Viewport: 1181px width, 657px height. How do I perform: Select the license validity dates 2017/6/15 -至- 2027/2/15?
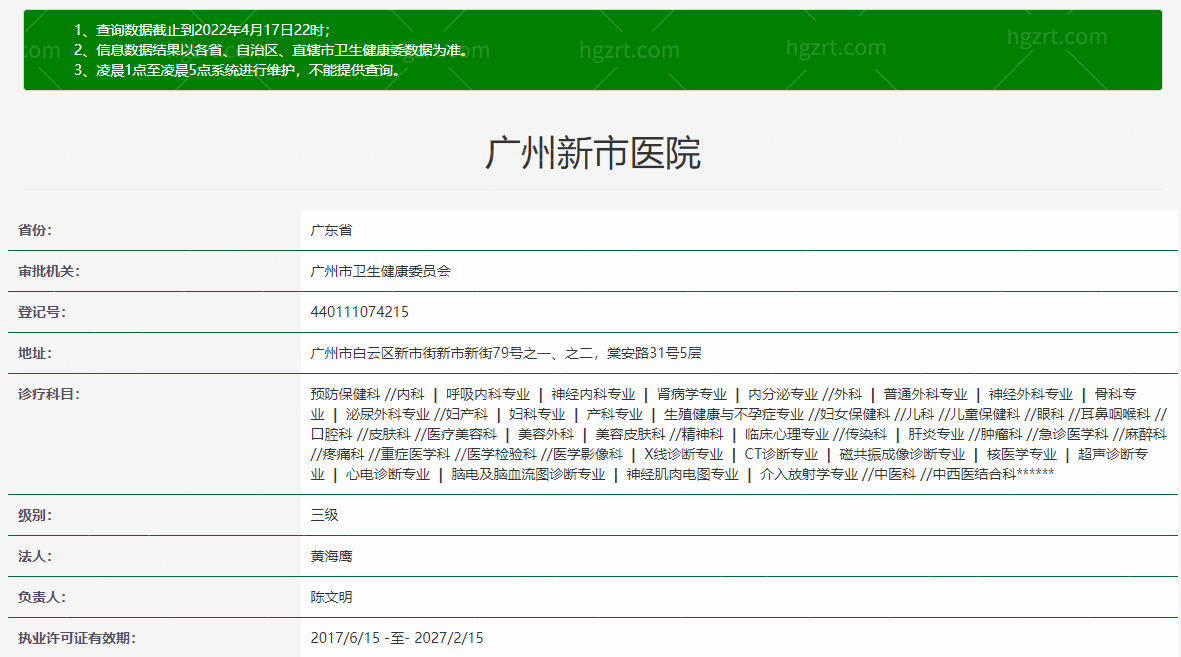[397, 638]
